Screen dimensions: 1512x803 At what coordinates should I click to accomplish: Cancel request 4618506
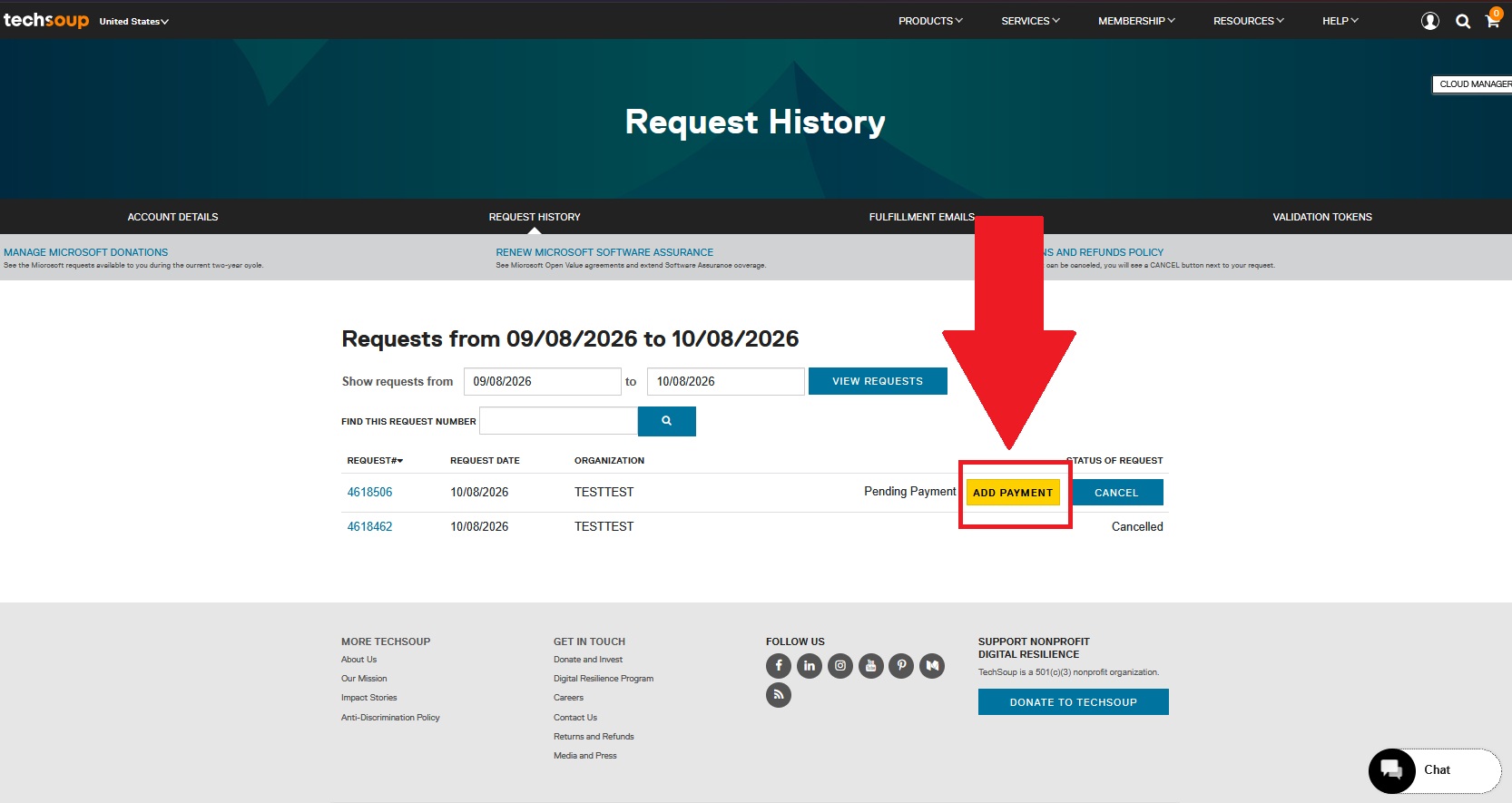pos(1116,493)
